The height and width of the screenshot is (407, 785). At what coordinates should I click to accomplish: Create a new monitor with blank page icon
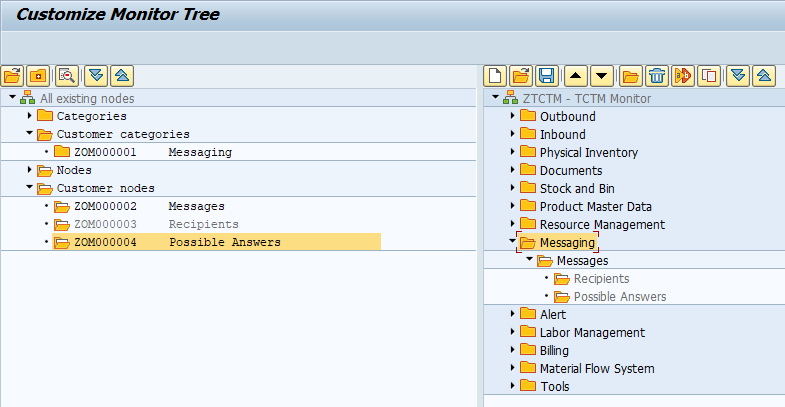point(494,75)
